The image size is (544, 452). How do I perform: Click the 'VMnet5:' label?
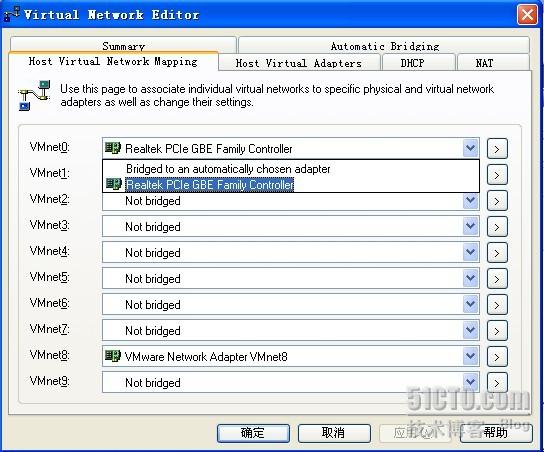50,277
